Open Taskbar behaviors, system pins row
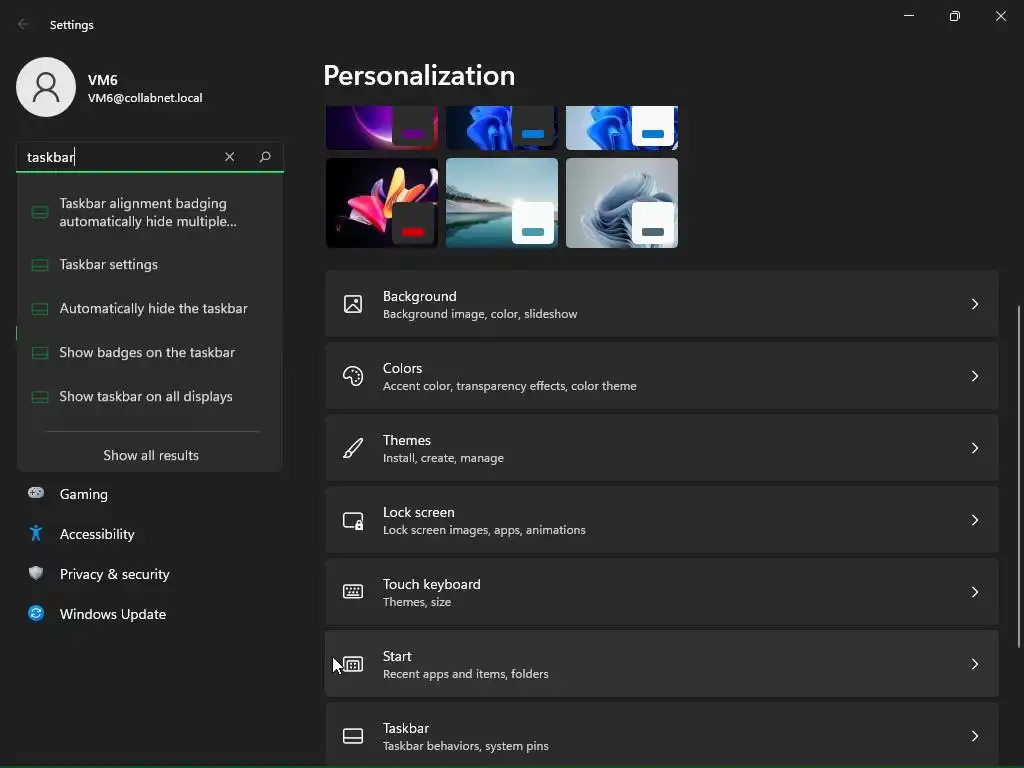Image resolution: width=1024 pixels, height=768 pixels. 662,734
